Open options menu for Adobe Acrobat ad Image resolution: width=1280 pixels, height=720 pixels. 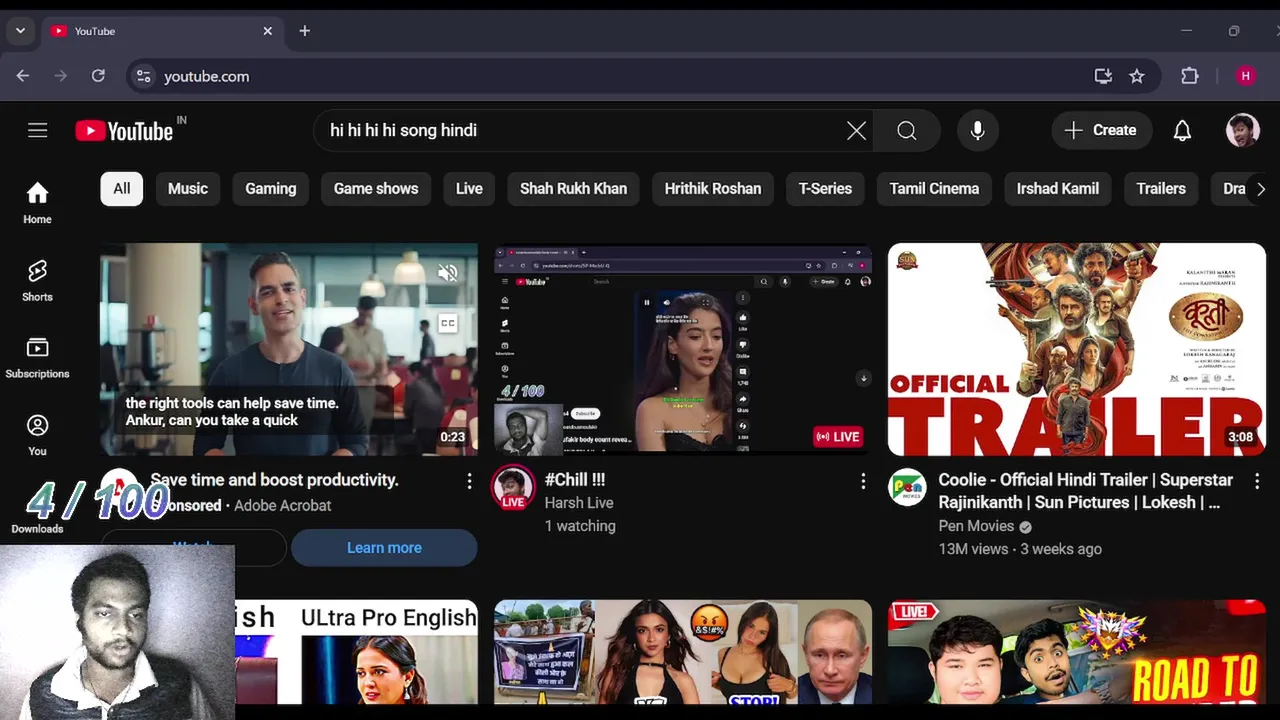click(469, 482)
